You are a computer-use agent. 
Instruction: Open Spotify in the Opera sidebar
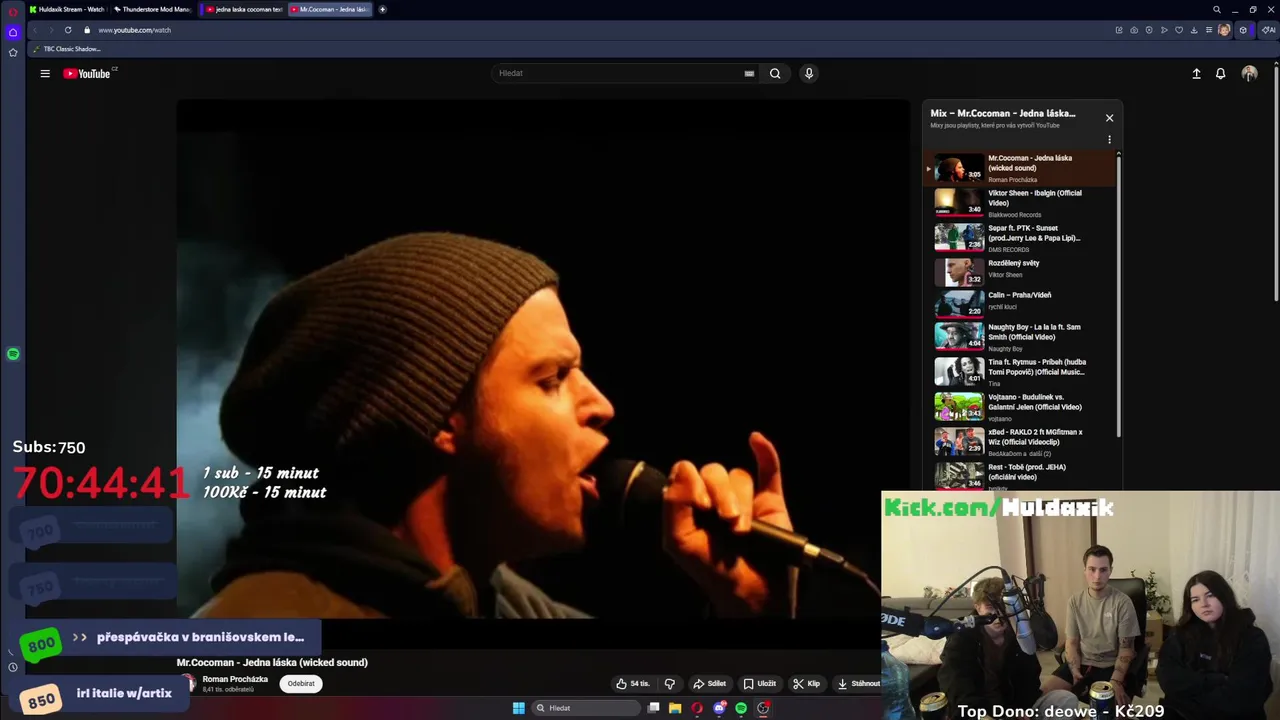pyautogui.click(x=13, y=354)
